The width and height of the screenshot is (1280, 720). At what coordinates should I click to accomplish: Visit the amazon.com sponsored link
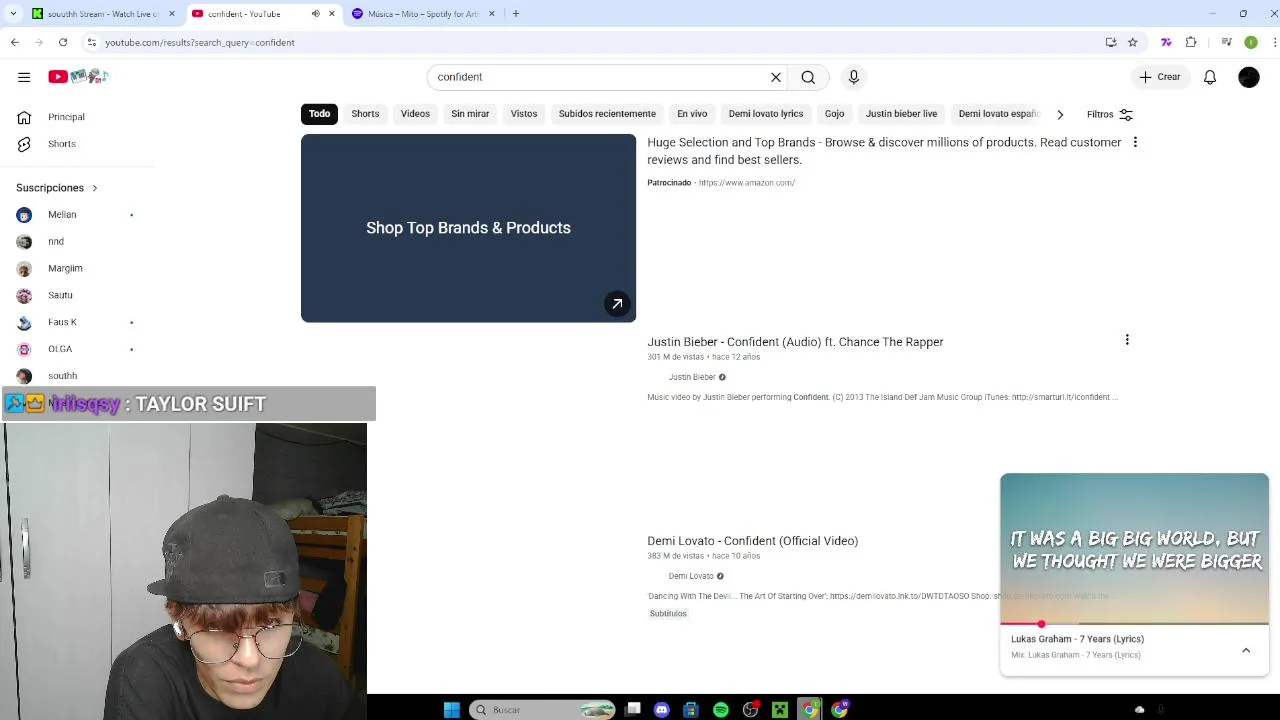point(747,183)
